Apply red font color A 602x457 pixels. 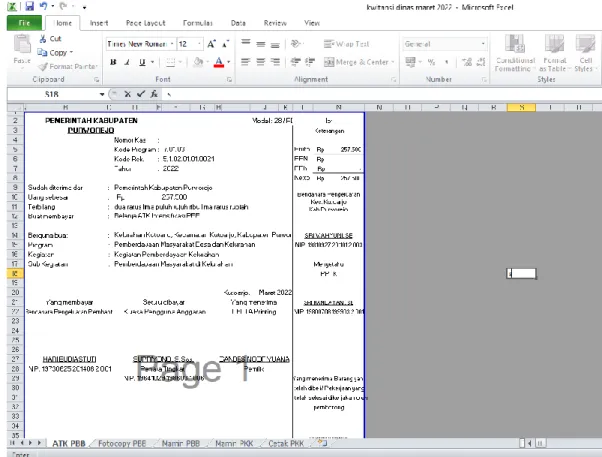[219, 62]
